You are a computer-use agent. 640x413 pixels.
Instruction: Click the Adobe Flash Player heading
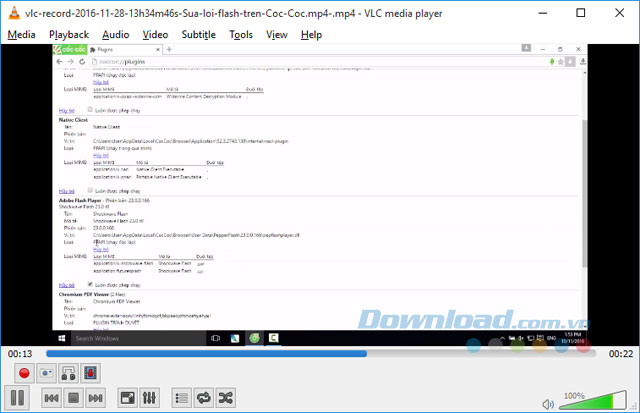coord(80,200)
